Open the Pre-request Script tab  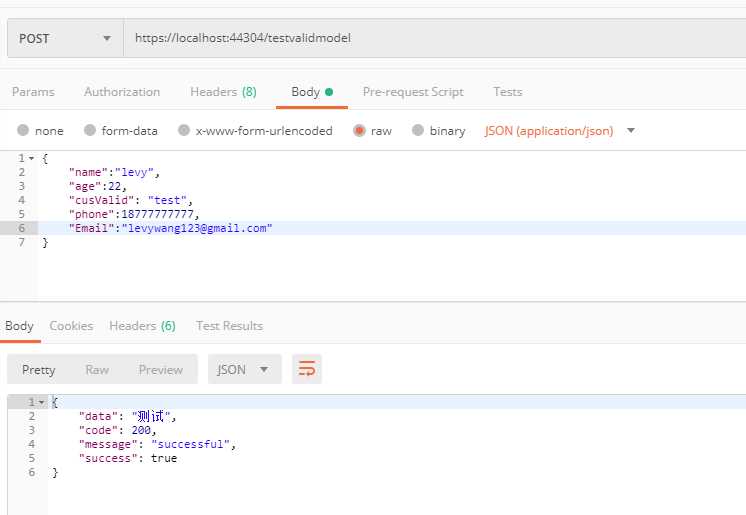(x=413, y=92)
